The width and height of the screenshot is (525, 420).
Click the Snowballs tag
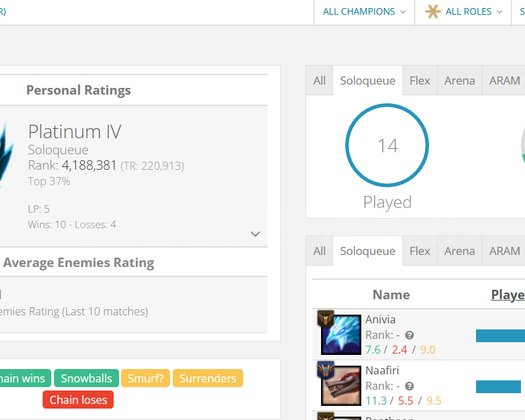pos(86,378)
